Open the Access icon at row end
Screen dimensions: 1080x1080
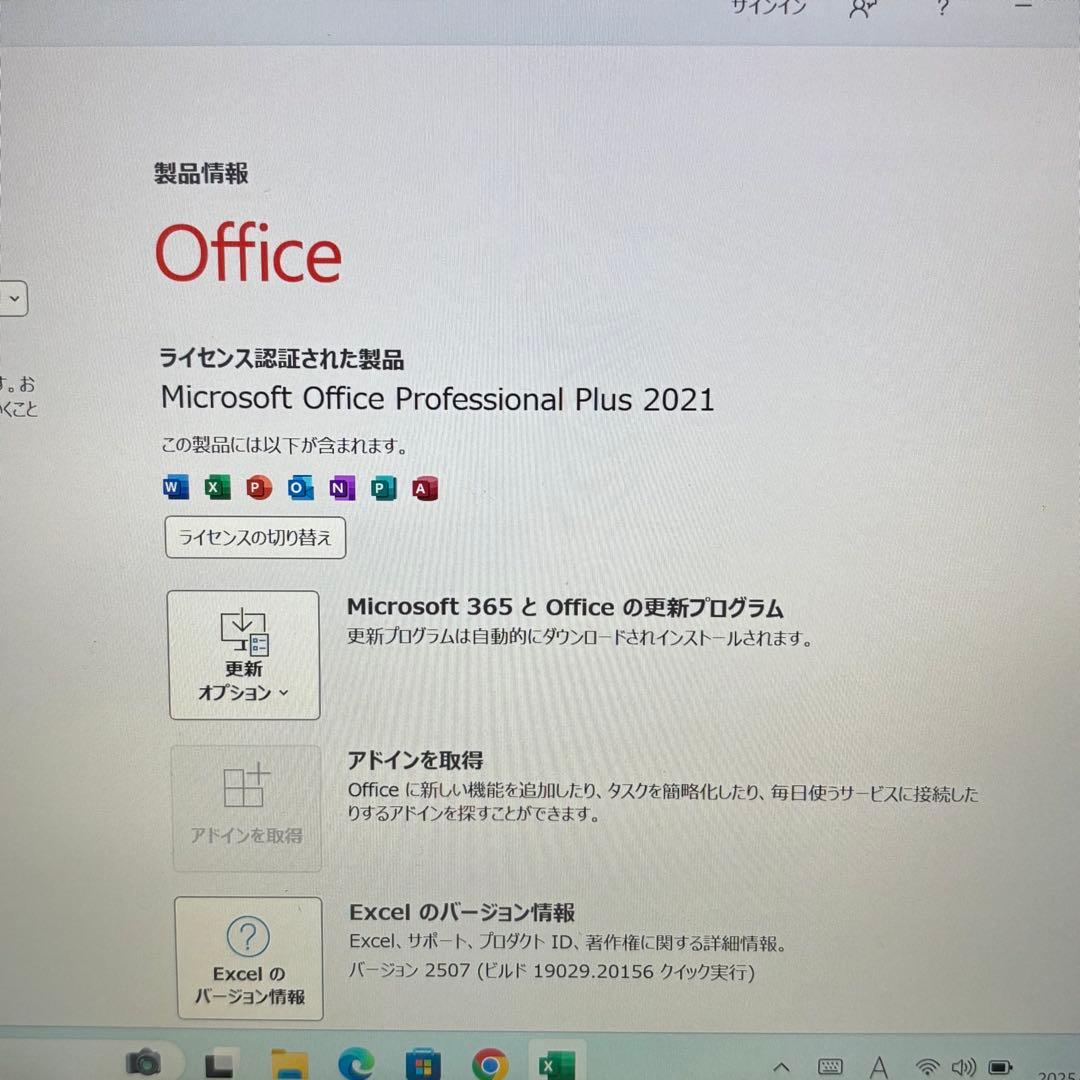[424, 487]
